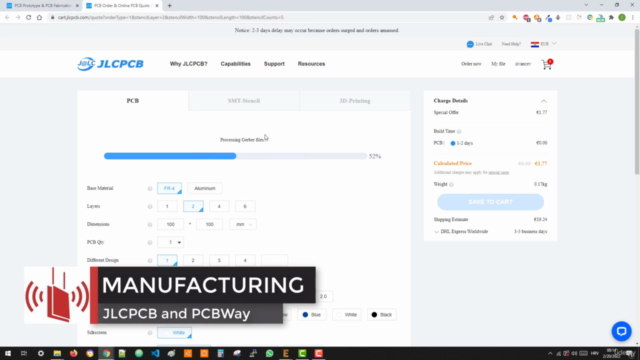
Task: Select 6 layers option
Action: point(245,207)
